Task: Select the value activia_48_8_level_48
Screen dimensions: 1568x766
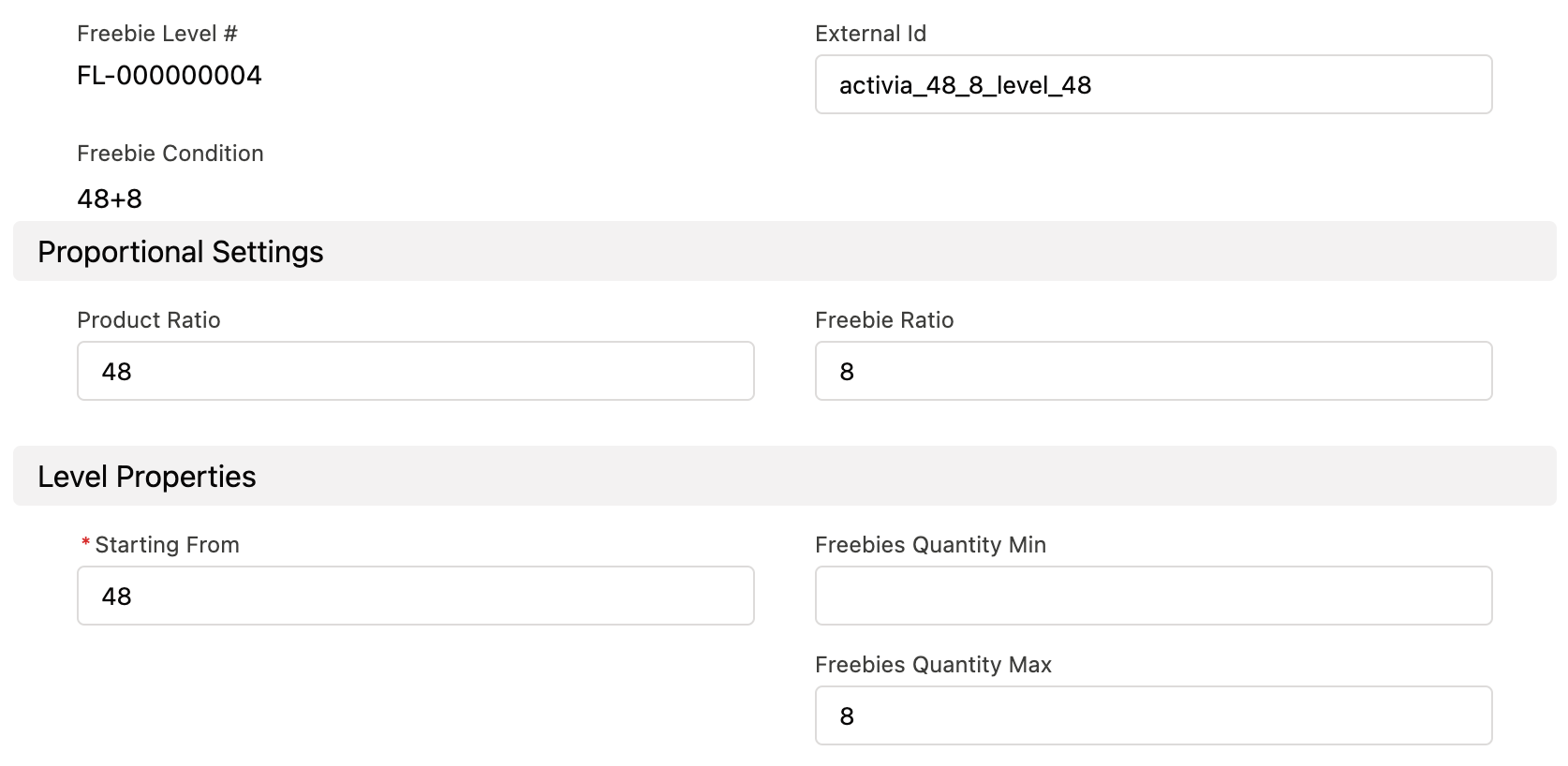Action: [x=966, y=84]
